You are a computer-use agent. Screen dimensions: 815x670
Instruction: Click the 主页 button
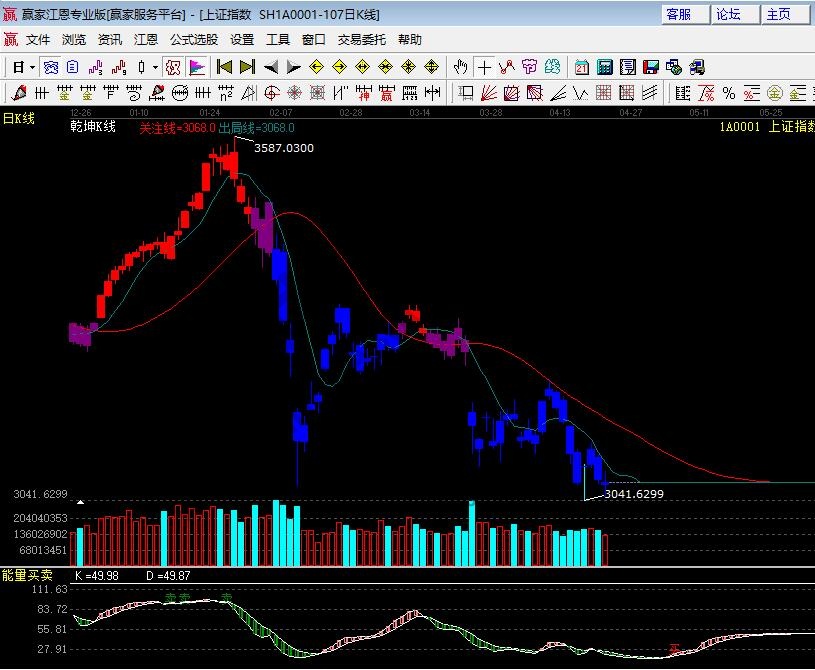coord(778,14)
